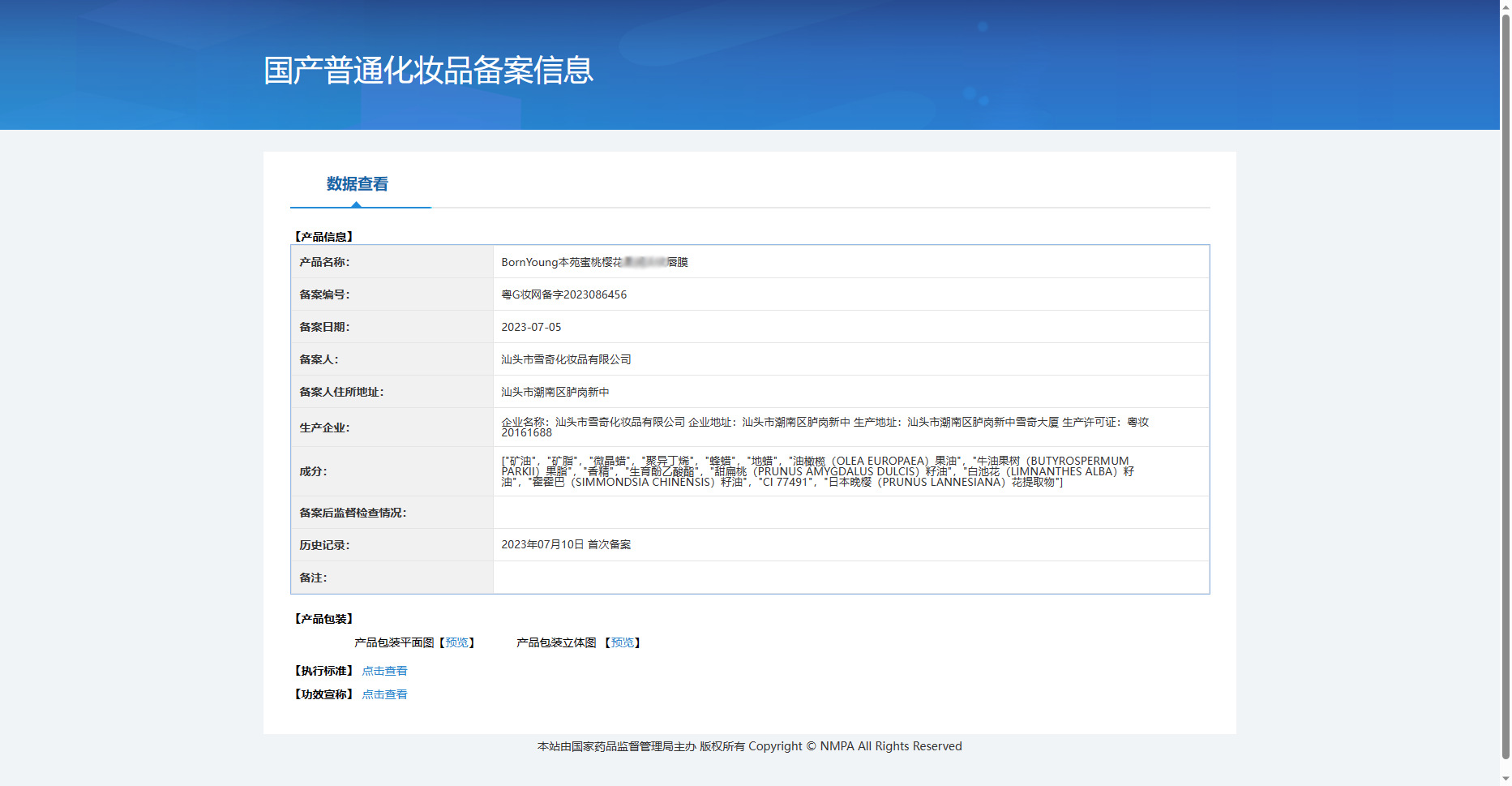
Task: Click the vertical page scrollbar
Action: coord(1505,389)
